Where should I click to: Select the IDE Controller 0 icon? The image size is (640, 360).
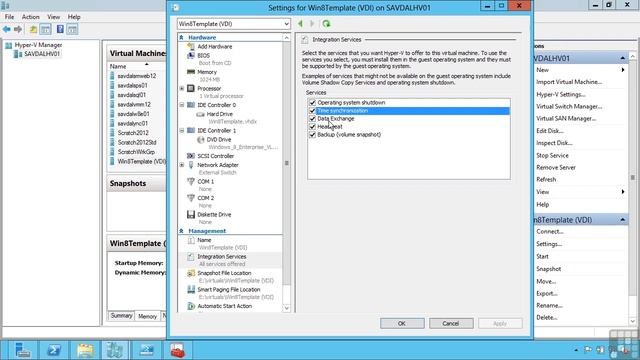point(191,105)
